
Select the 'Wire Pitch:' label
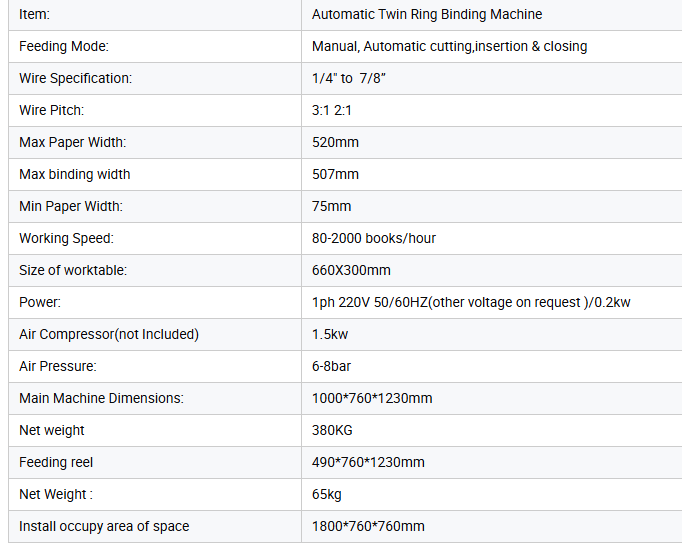click(51, 110)
